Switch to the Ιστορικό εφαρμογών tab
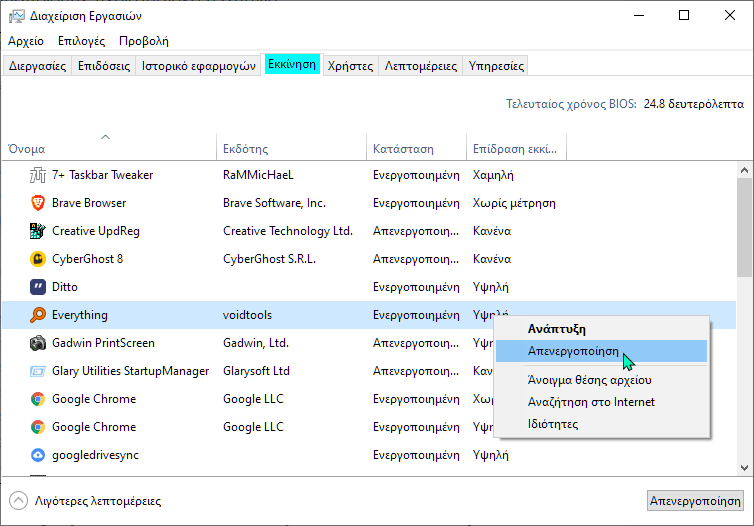 coord(199,66)
